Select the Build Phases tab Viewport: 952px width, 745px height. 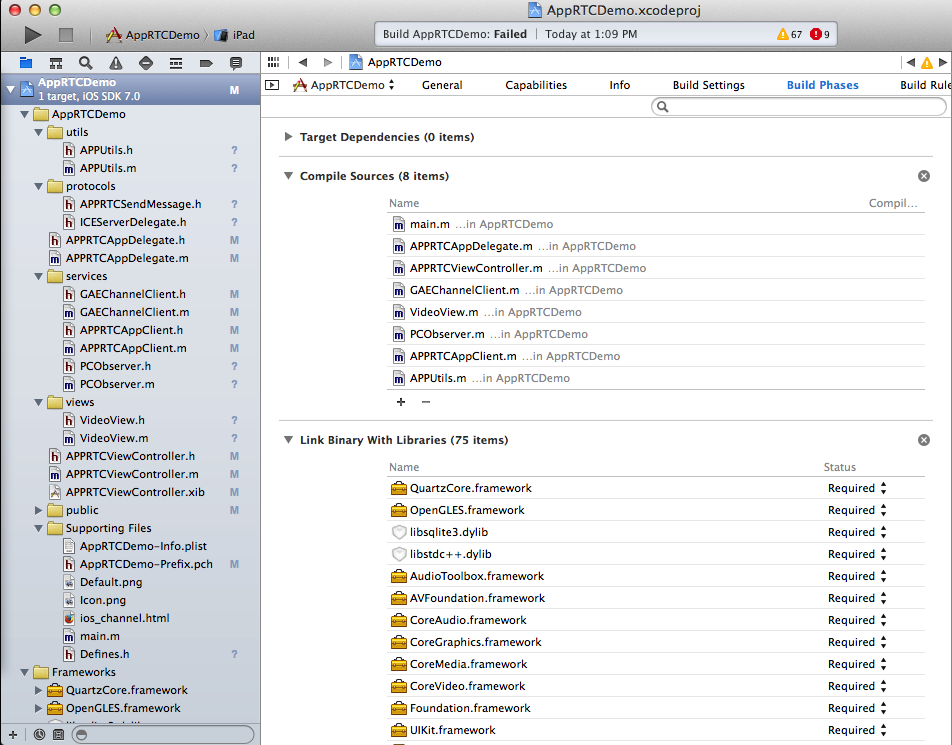[x=823, y=85]
